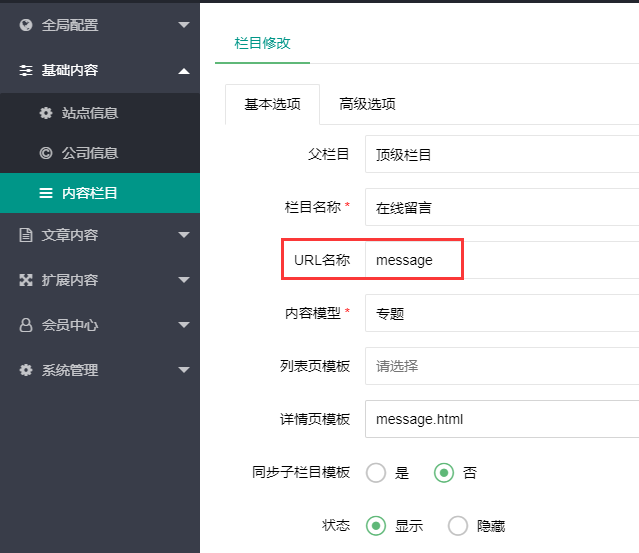Click the globe icon beside 全局配置
Screen dimensions: 639x553
(26, 25)
